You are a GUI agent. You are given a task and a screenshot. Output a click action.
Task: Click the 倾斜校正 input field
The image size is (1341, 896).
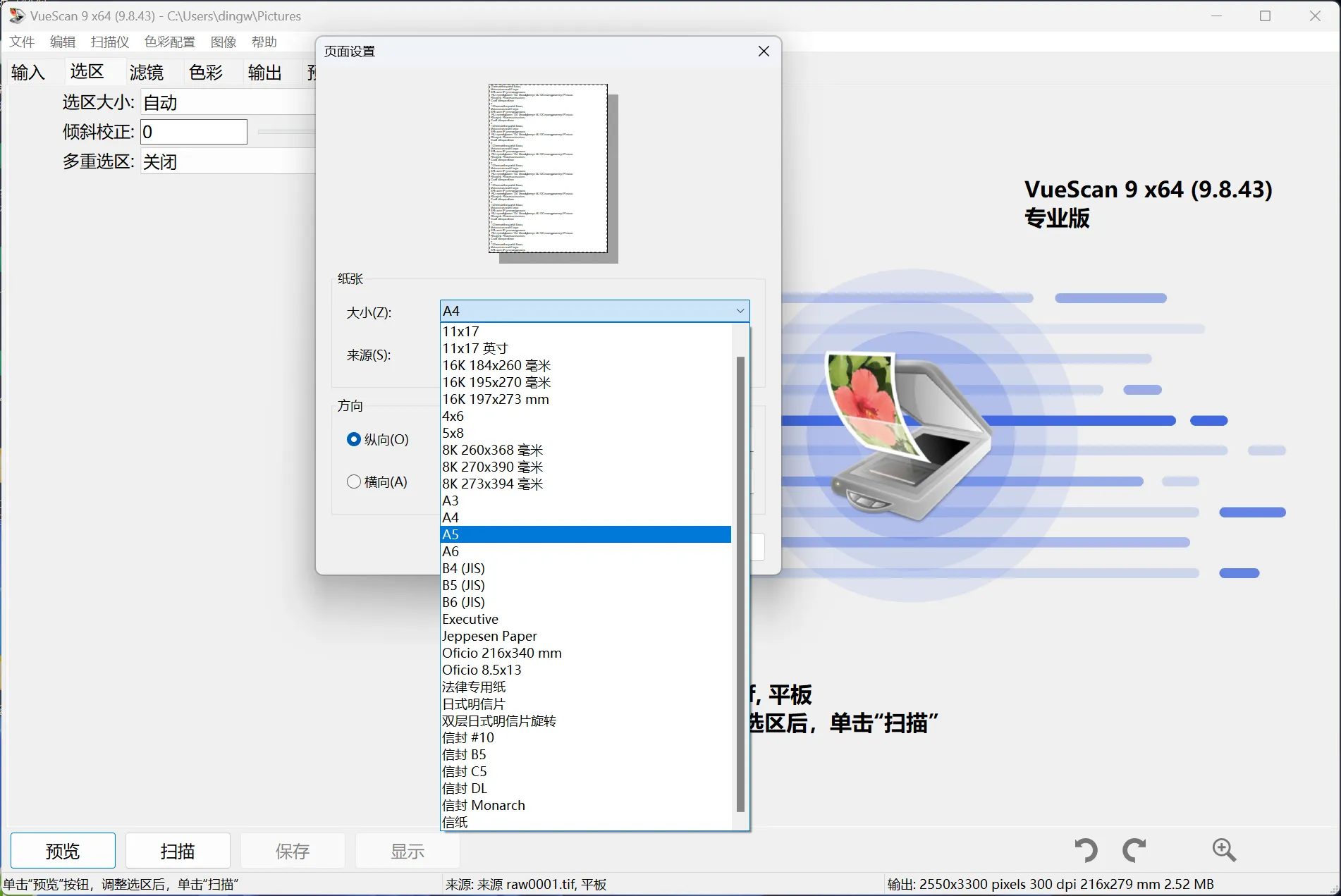pos(194,132)
